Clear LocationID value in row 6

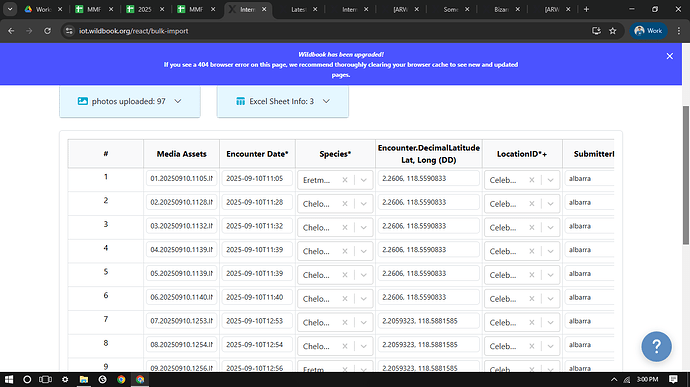click(532, 299)
